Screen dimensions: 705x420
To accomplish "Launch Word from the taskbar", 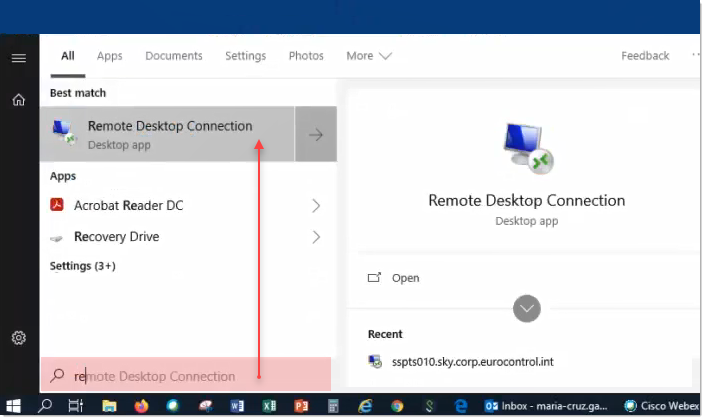I will point(237,407).
